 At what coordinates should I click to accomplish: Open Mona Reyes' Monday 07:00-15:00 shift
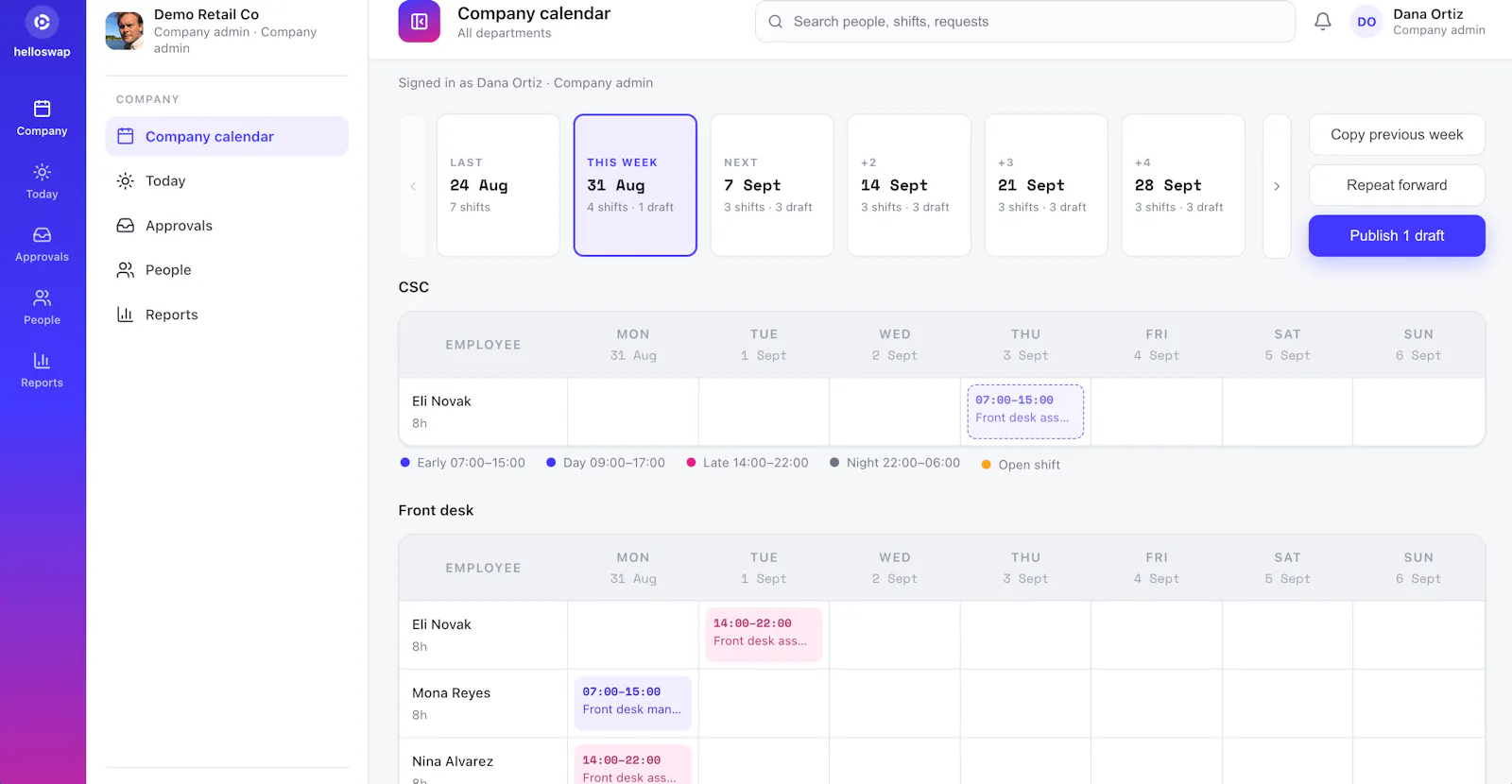point(633,704)
